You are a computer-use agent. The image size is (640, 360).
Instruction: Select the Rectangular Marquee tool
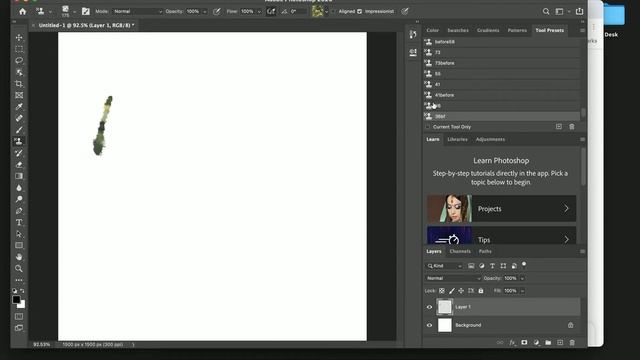tap(19, 49)
